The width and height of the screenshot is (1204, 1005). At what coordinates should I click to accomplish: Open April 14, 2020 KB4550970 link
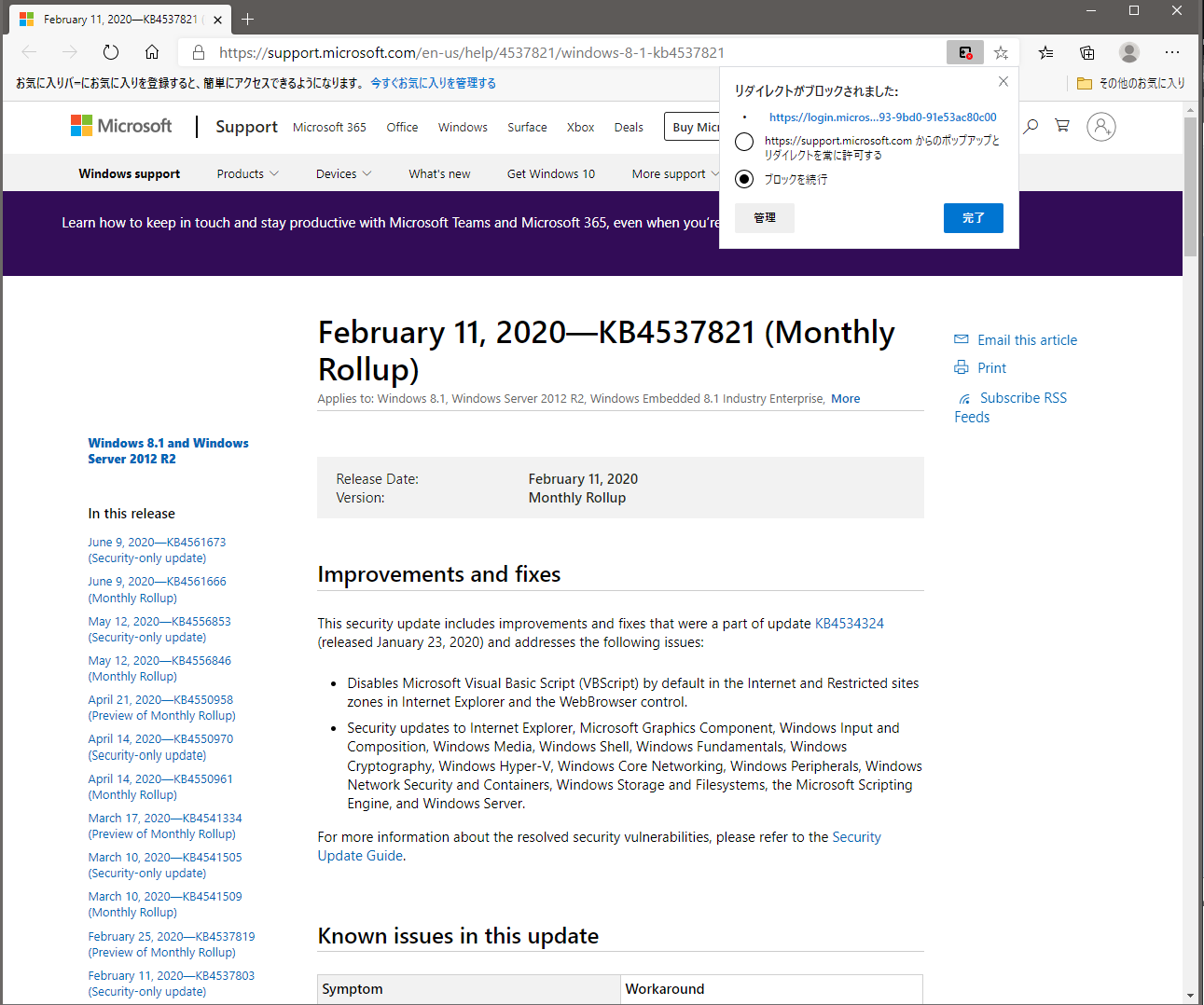coord(160,747)
